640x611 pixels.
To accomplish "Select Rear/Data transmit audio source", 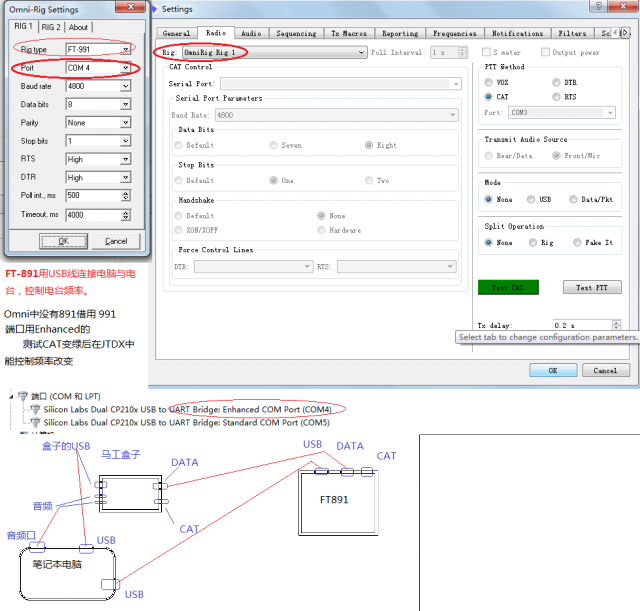I will [x=489, y=156].
